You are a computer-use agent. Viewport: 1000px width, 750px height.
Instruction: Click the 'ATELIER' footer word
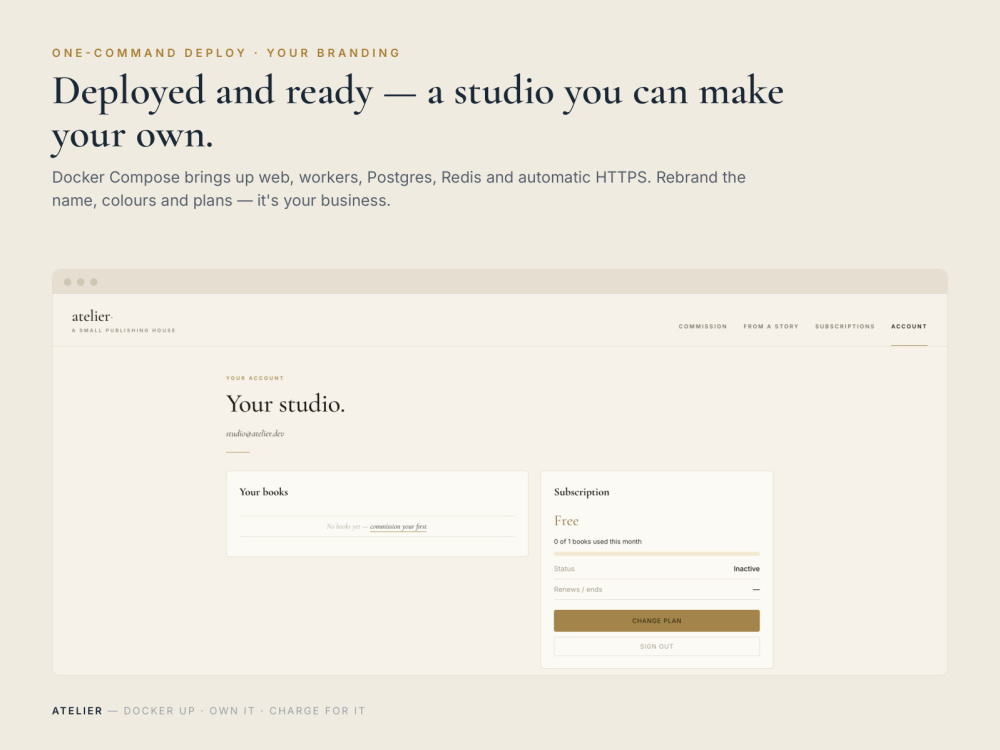pyautogui.click(x=77, y=710)
